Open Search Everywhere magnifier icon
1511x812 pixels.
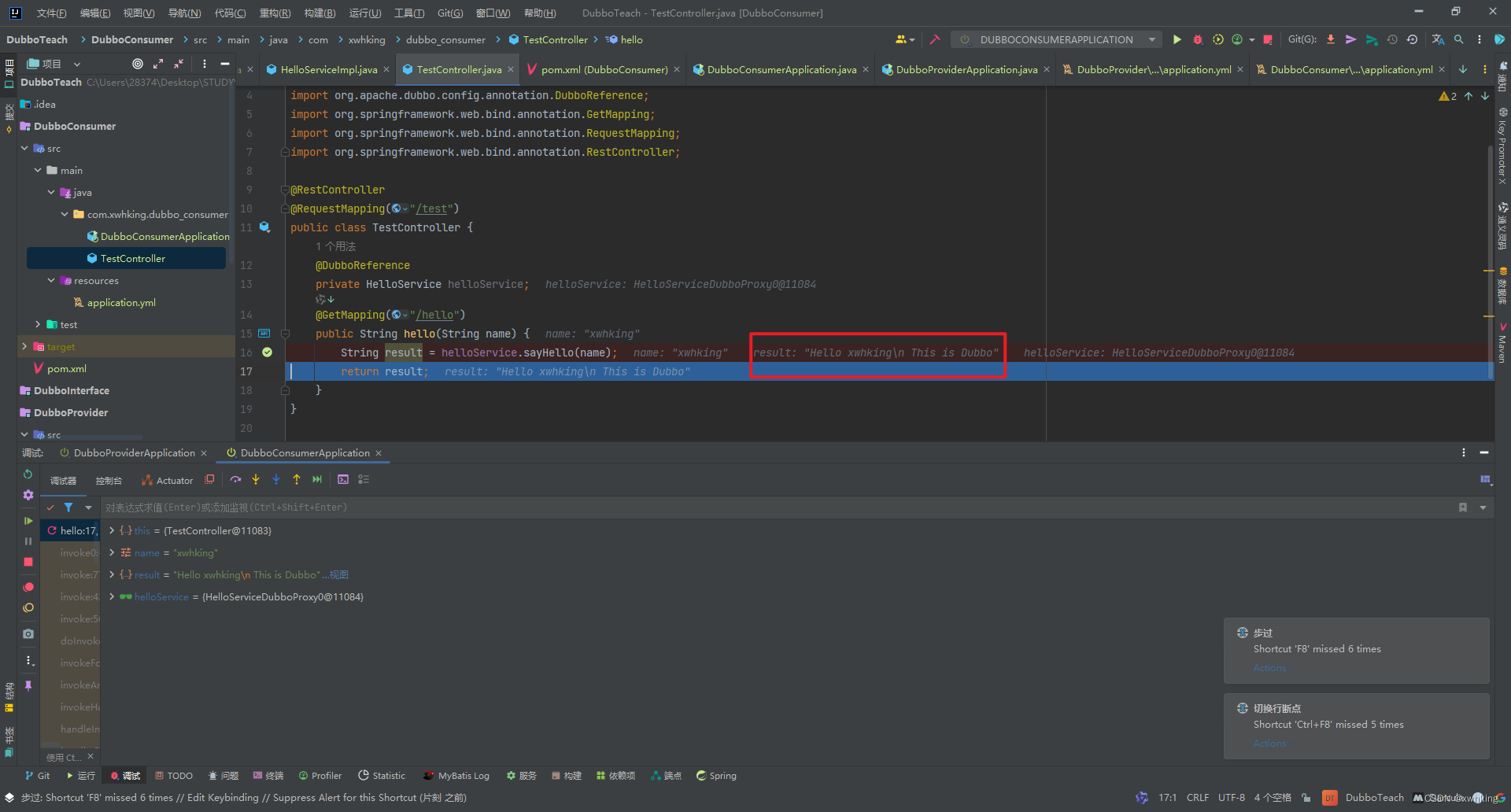pyautogui.click(x=1458, y=39)
